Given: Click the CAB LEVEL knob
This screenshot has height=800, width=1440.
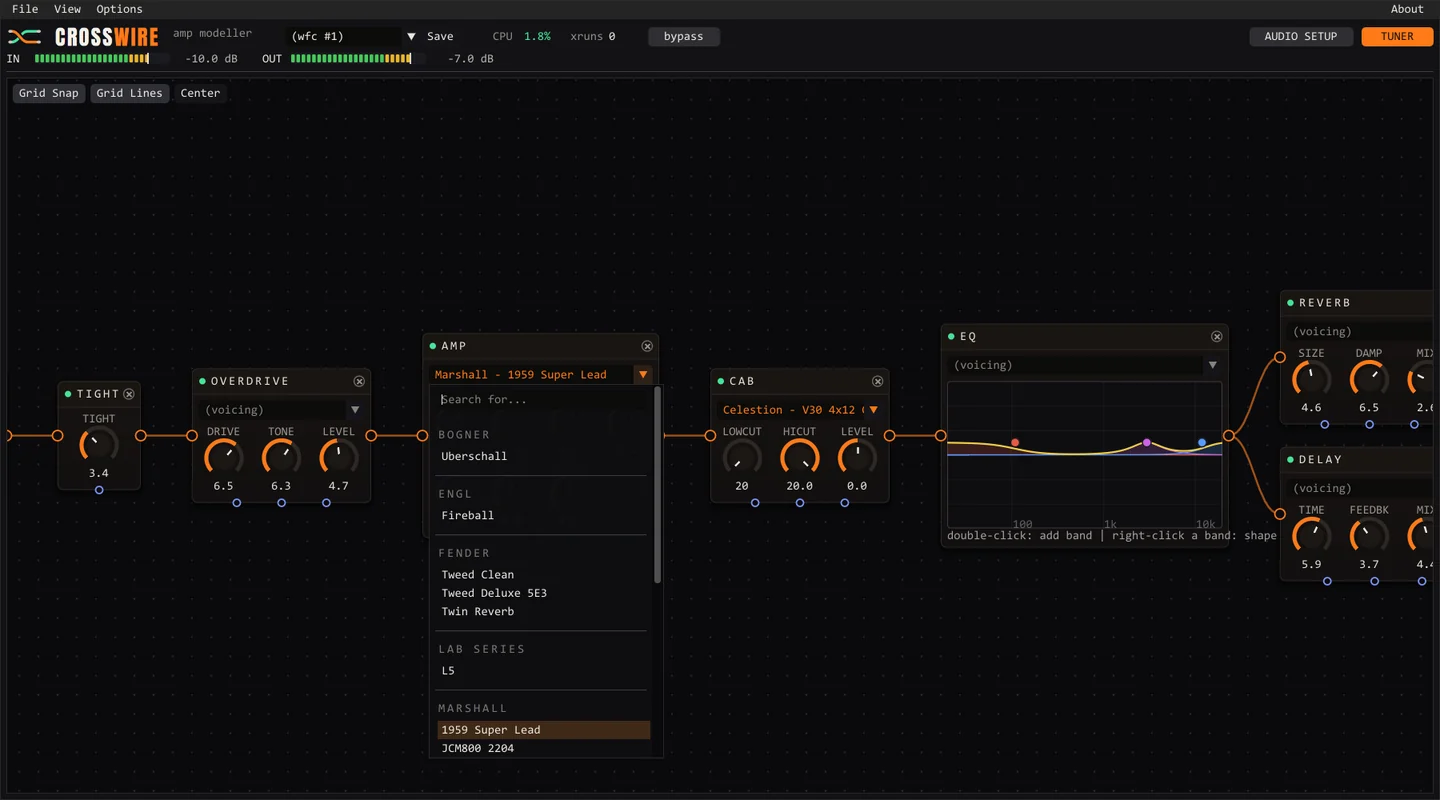Looking at the screenshot, I should pyautogui.click(x=857, y=458).
